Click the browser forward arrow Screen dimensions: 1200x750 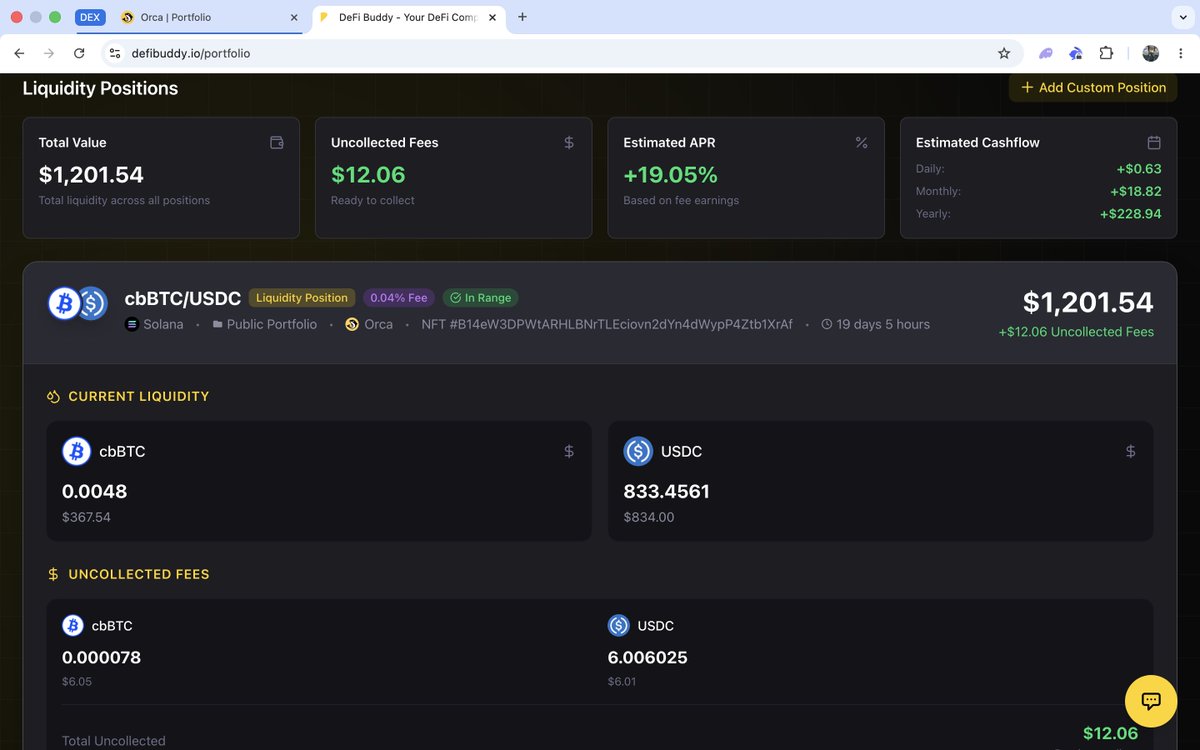pos(49,53)
